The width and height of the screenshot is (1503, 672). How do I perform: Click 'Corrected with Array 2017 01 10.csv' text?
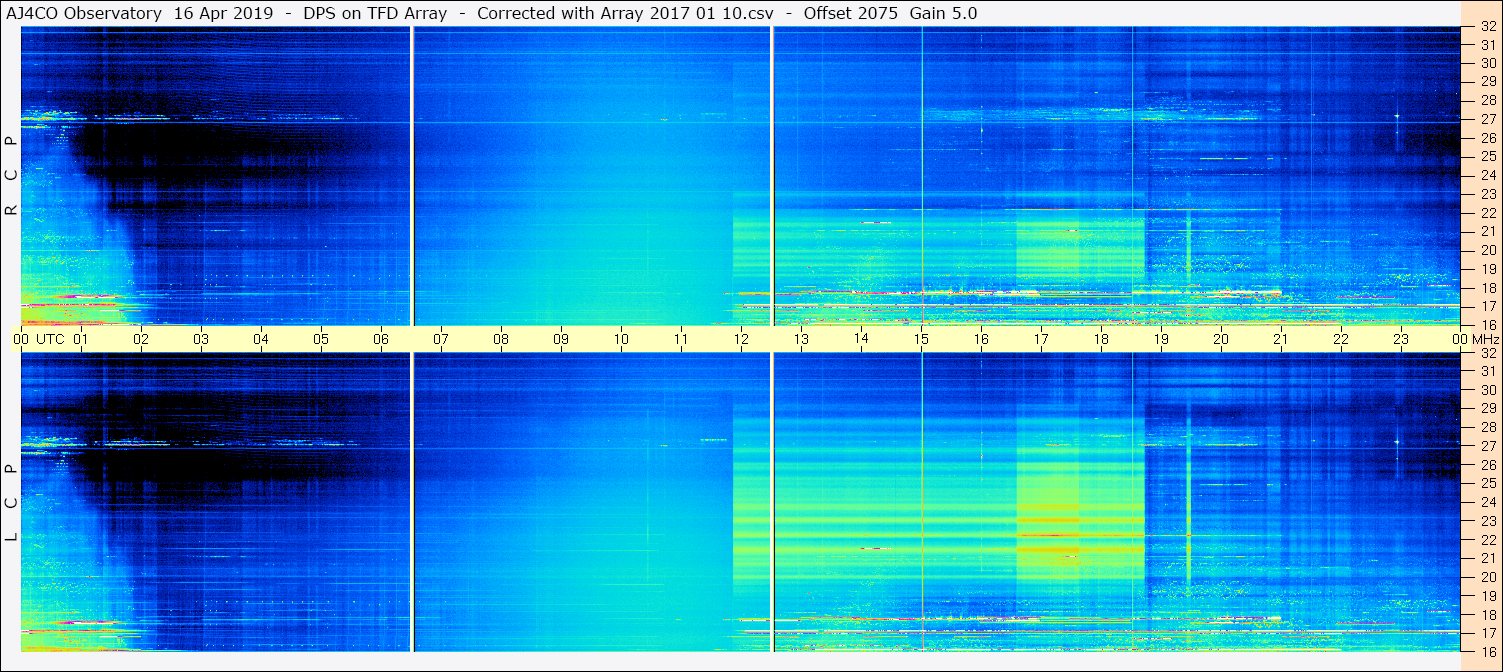631,13
